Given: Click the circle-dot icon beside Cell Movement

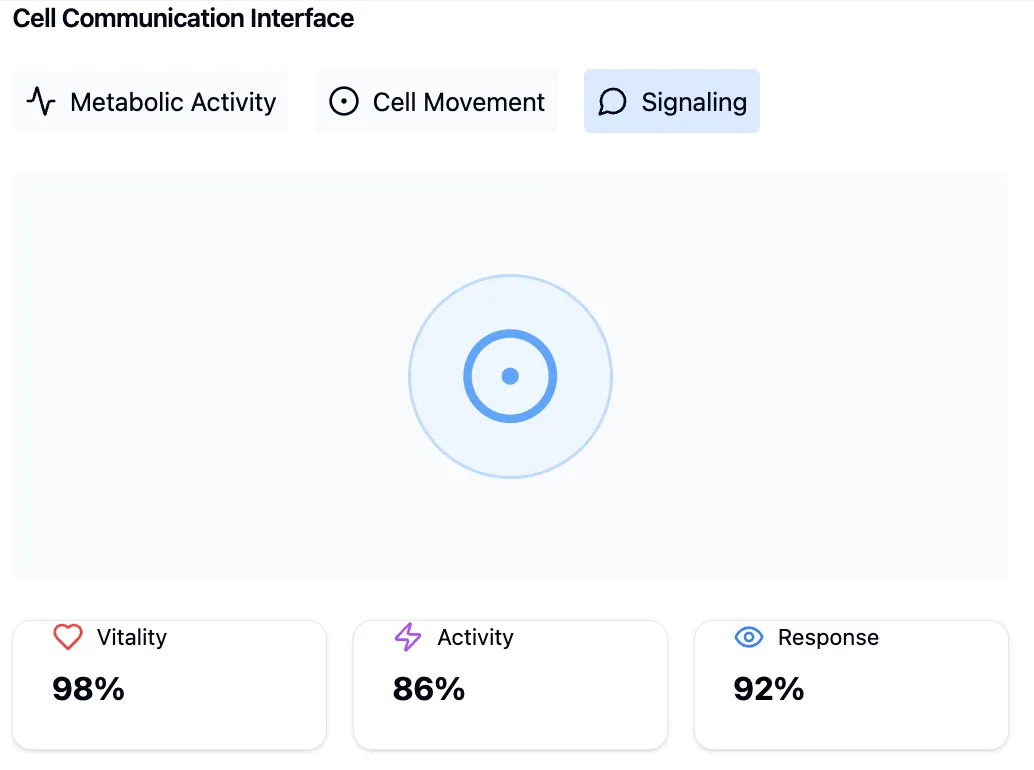Looking at the screenshot, I should [x=344, y=102].
